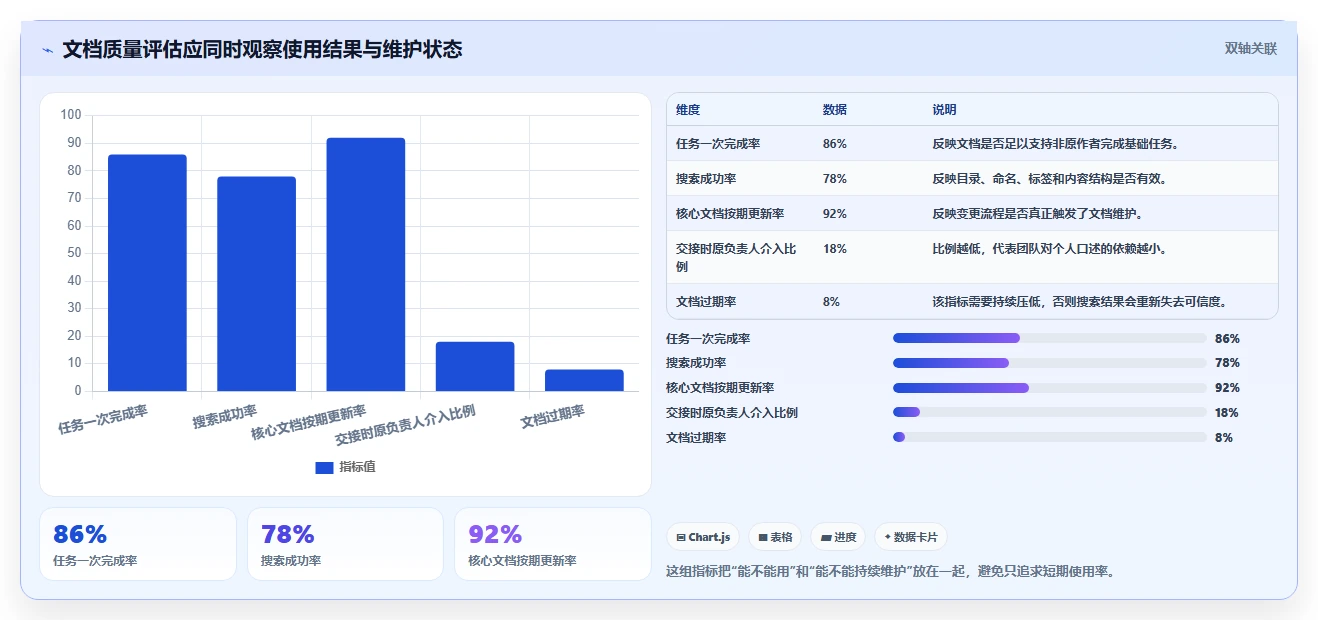
Task: Click the 78% value in table
Action: click(835, 179)
